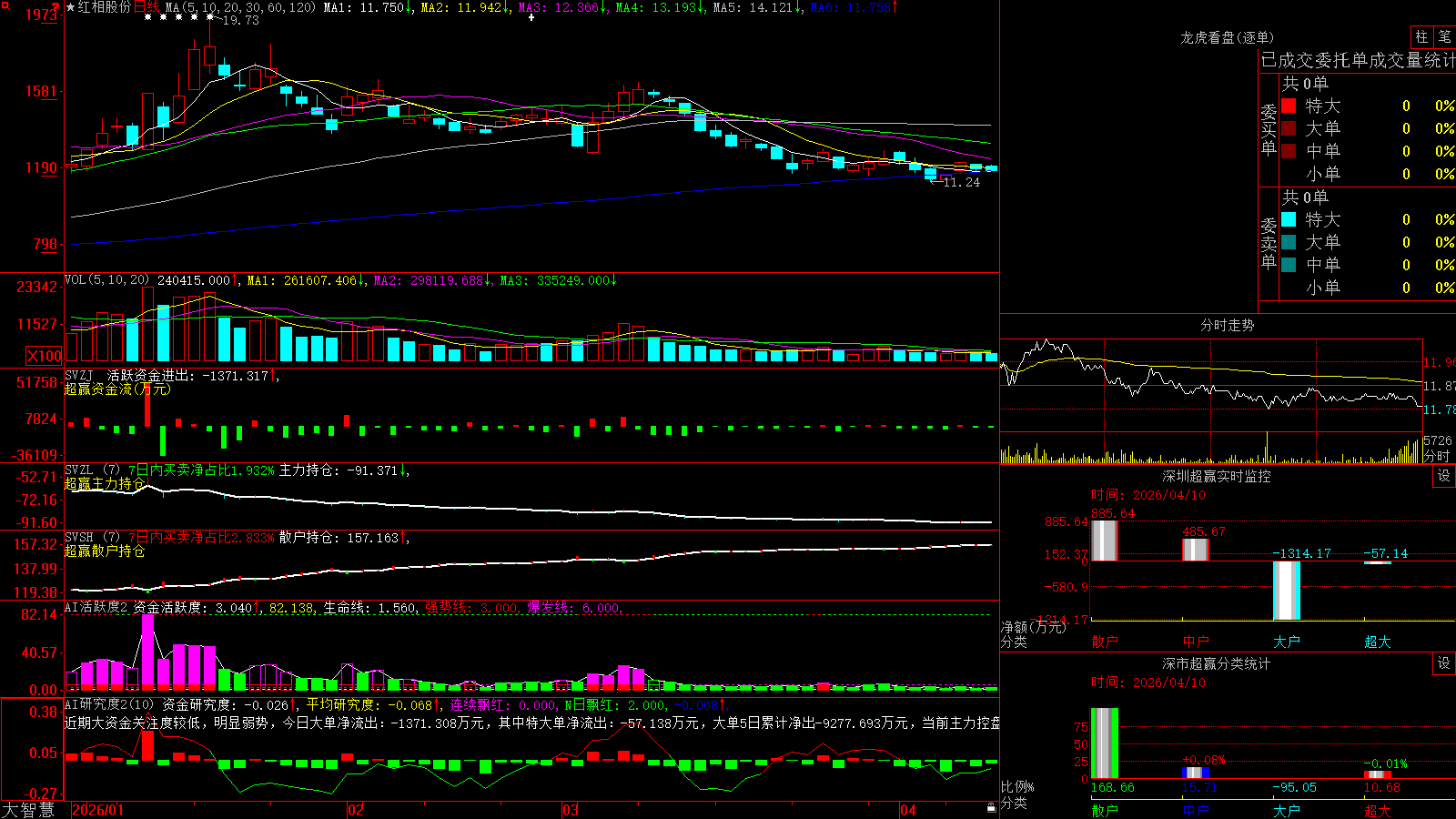Image resolution: width=1456 pixels, height=819 pixels.
Task: Click the 散户持仓: 157.163 reading
Action: pos(339,538)
